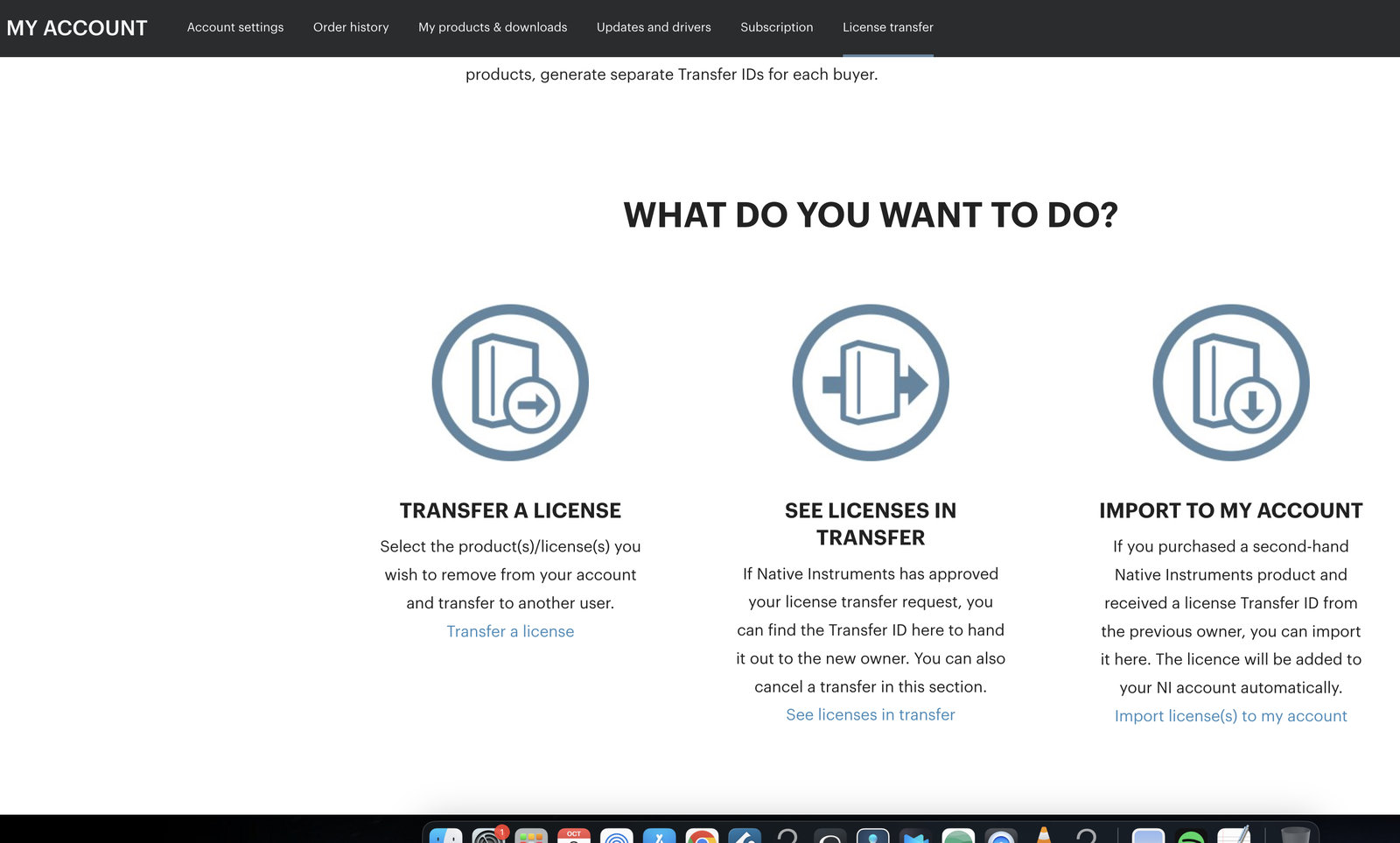The height and width of the screenshot is (843, 1400).
Task: Open VLC cone icon in dock
Action: pyautogui.click(x=1043, y=837)
